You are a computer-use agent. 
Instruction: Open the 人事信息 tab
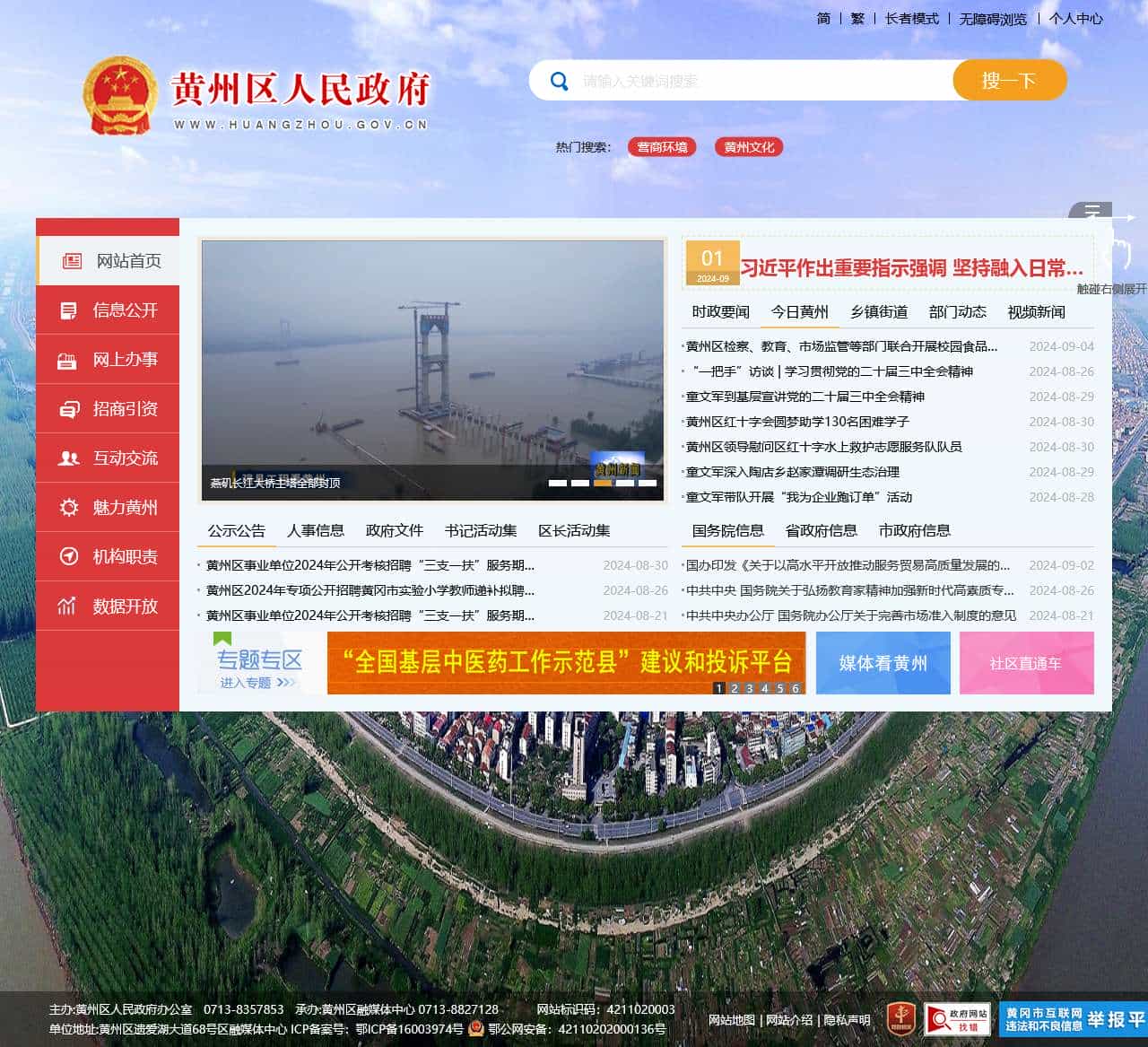(x=316, y=531)
